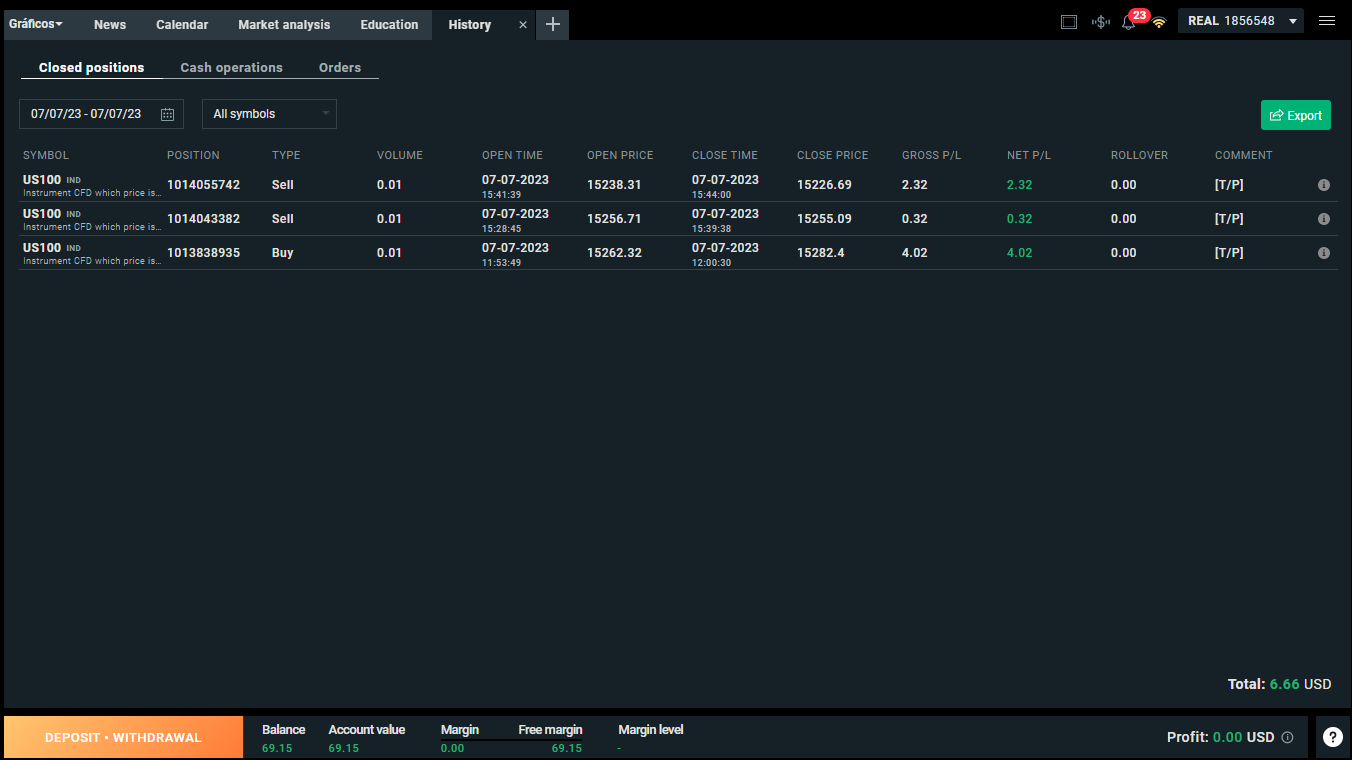1352x760 pixels.
Task: Click the Deposit Withdrawal button
Action: point(123,737)
